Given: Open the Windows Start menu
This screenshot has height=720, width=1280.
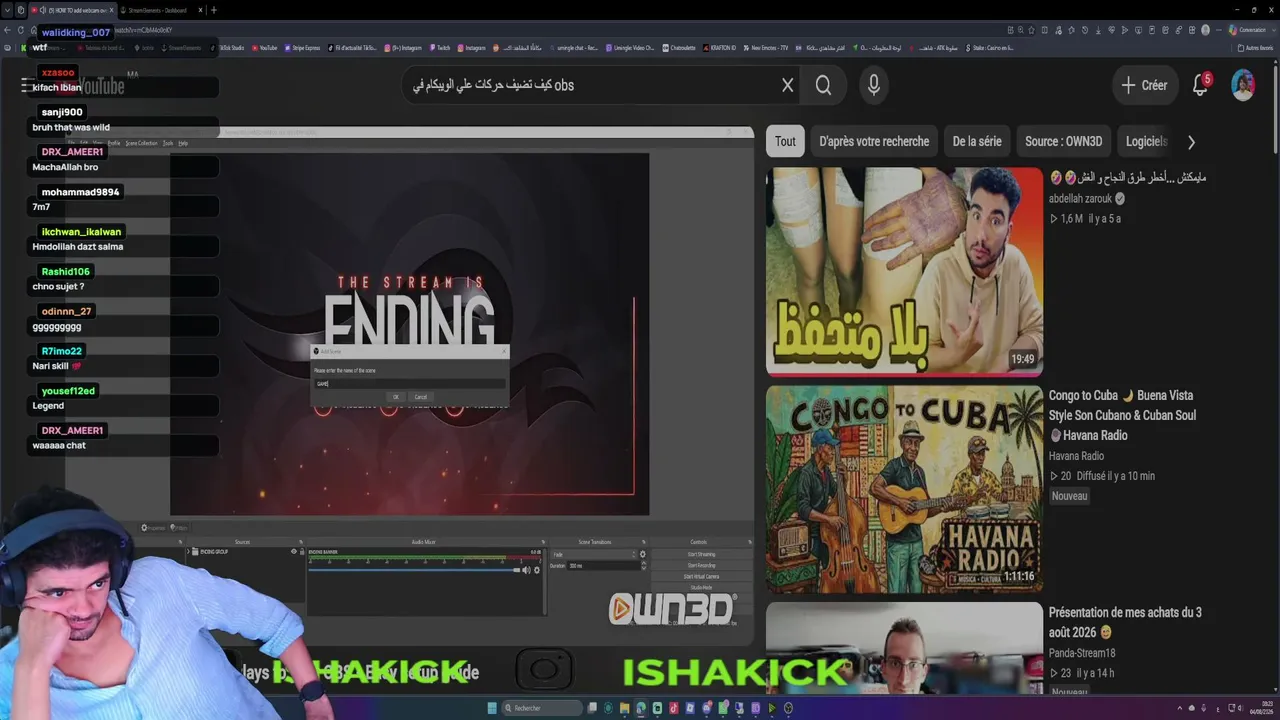Looking at the screenshot, I should tap(492, 708).
